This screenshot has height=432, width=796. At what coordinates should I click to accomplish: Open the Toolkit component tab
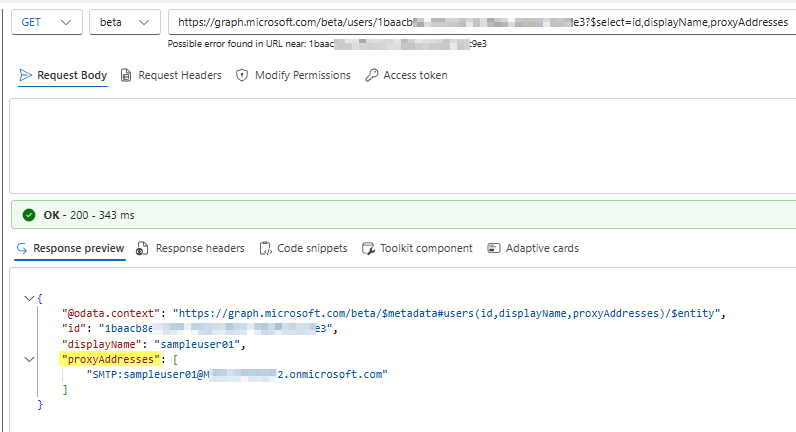tap(417, 248)
